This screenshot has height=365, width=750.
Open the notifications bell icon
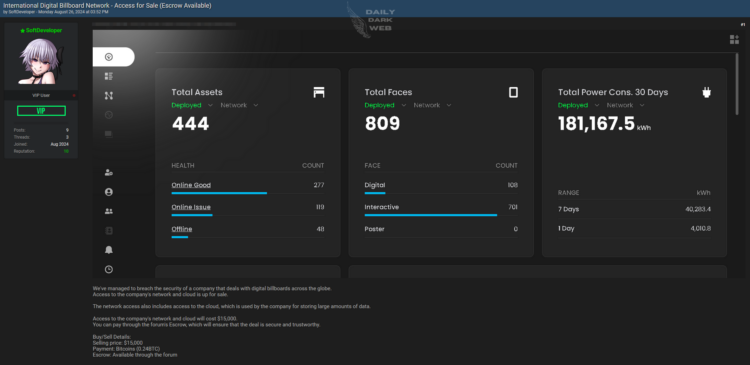pyautogui.click(x=109, y=250)
